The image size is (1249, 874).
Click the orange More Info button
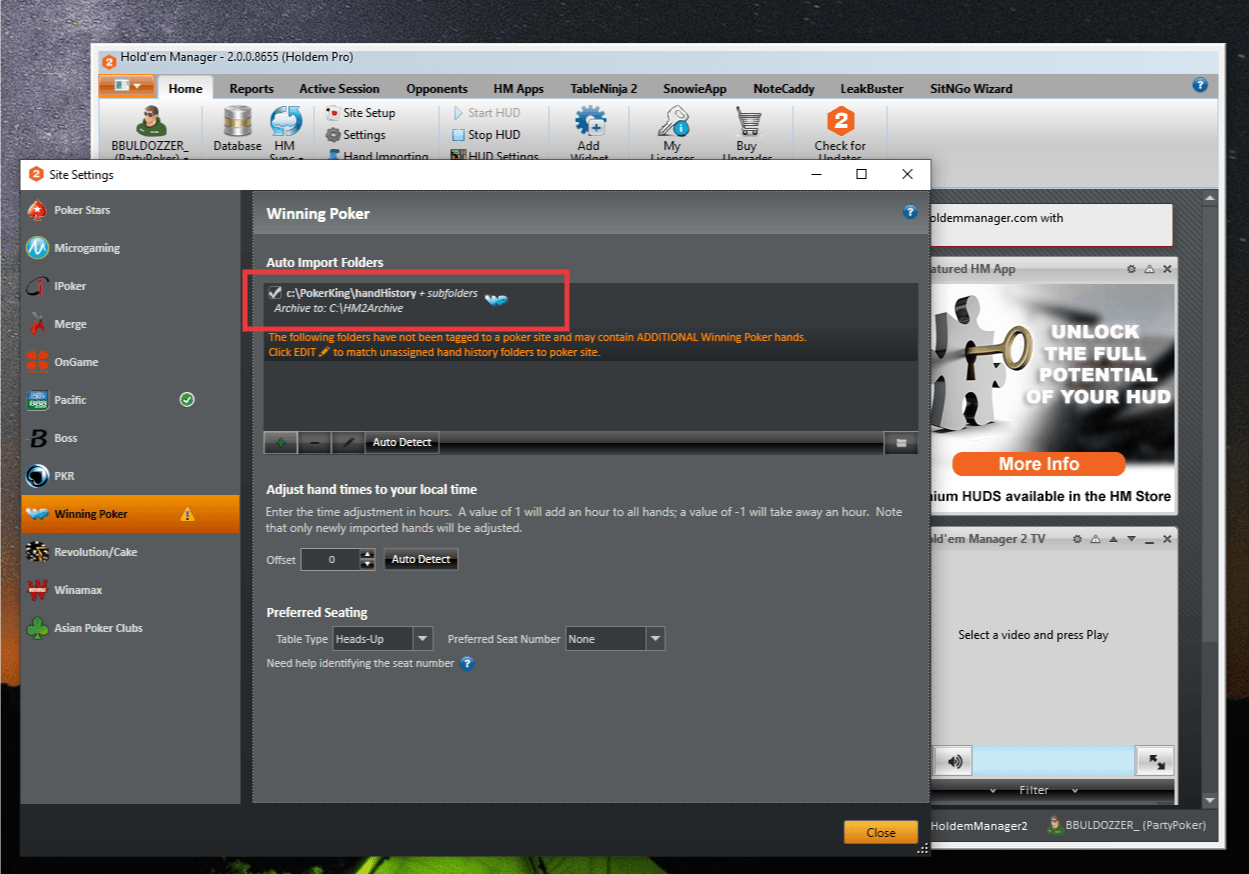tap(1038, 464)
